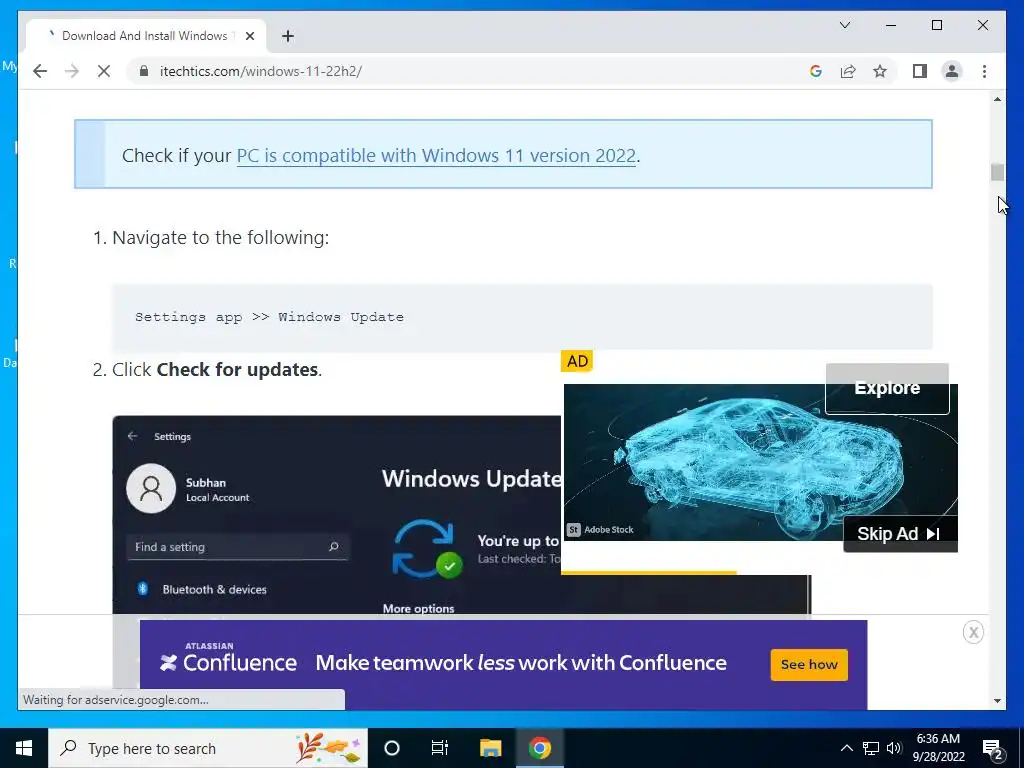
Task: Open Chrome side panel
Action: coord(920,71)
